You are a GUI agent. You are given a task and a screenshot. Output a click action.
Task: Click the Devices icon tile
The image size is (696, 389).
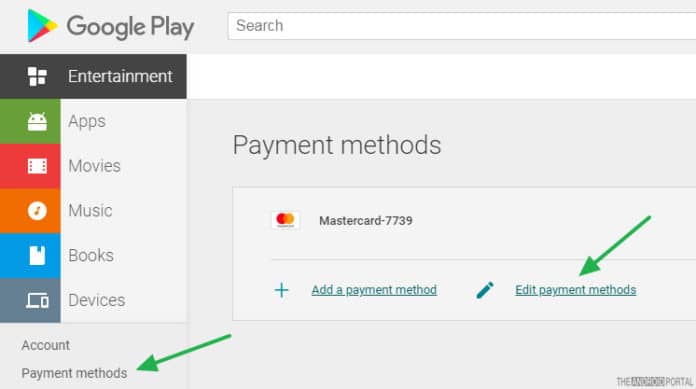[x=30, y=301]
